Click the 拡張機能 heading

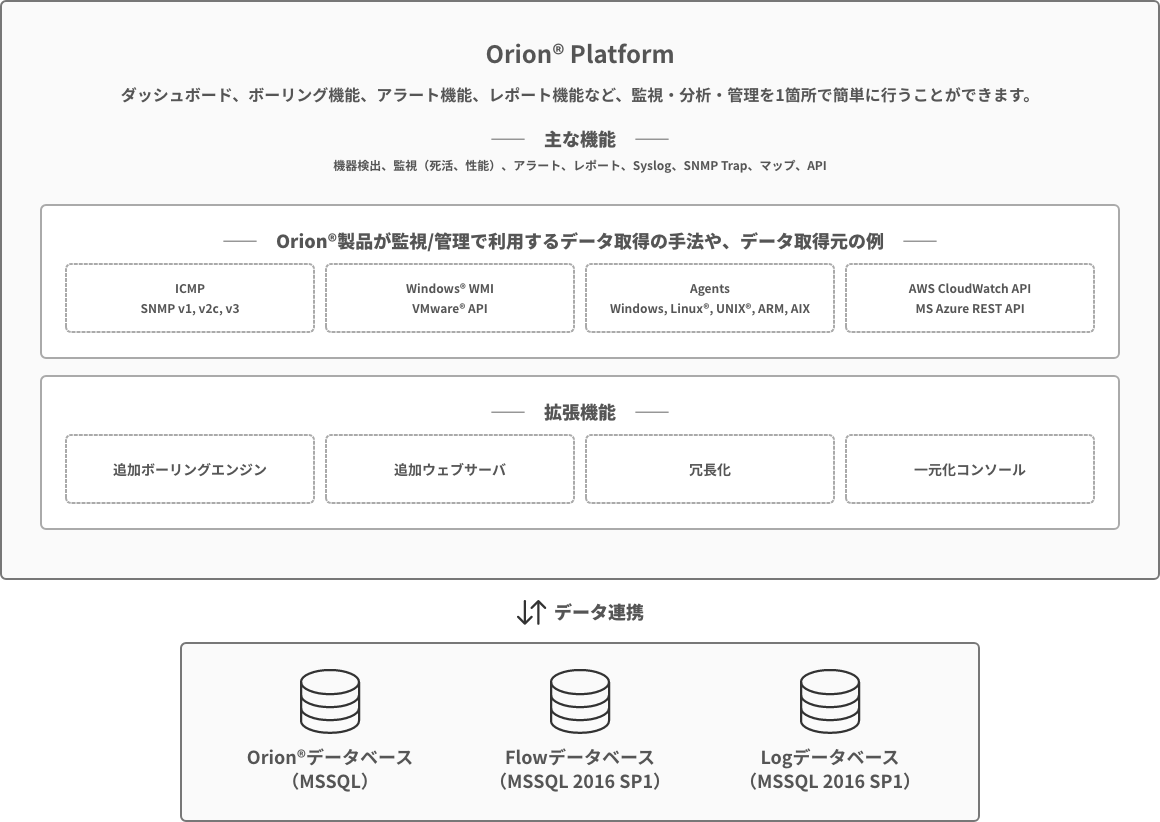click(x=580, y=412)
